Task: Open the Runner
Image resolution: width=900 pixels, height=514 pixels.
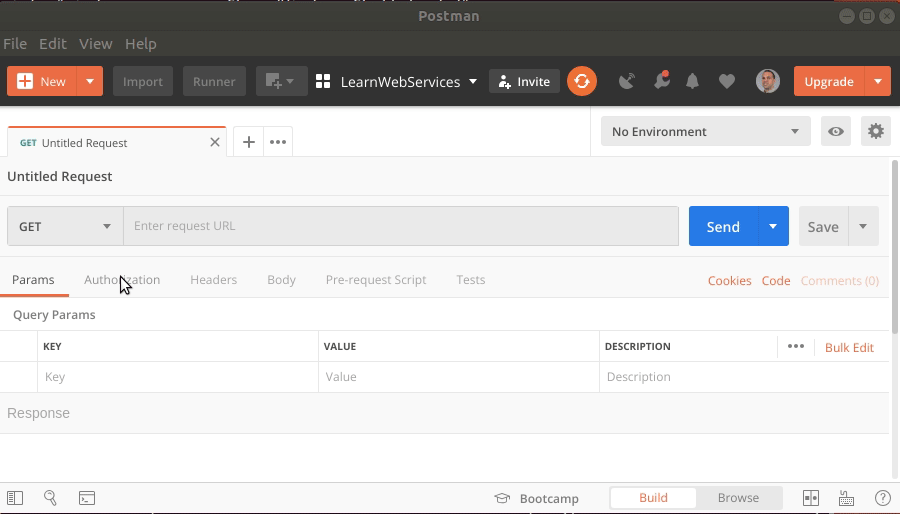Action: pos(214,81)
